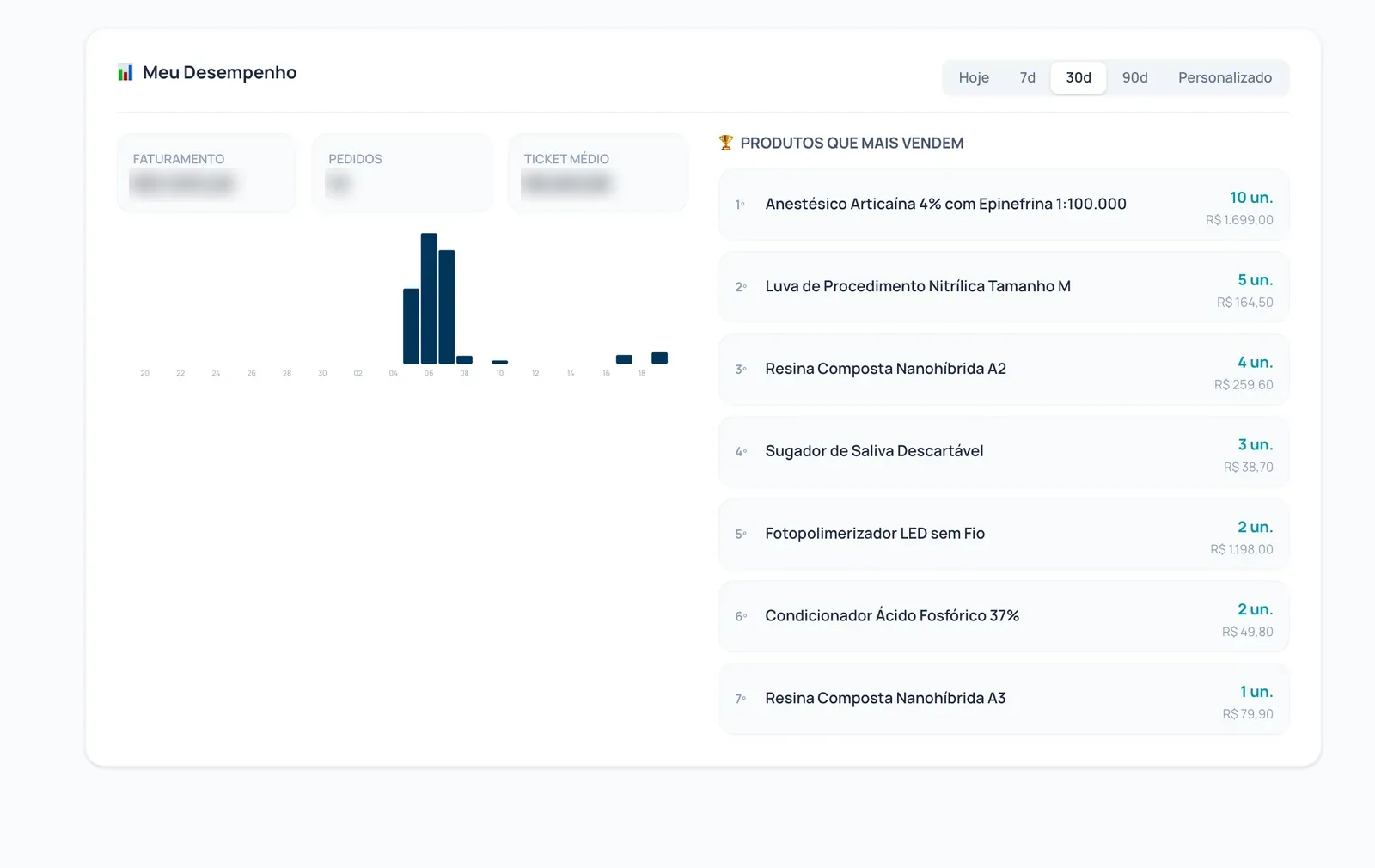The height and width of the screenshot is (868, 1375).
Task: Select the 30d period tab
Action: click(x=1079, y=77)
